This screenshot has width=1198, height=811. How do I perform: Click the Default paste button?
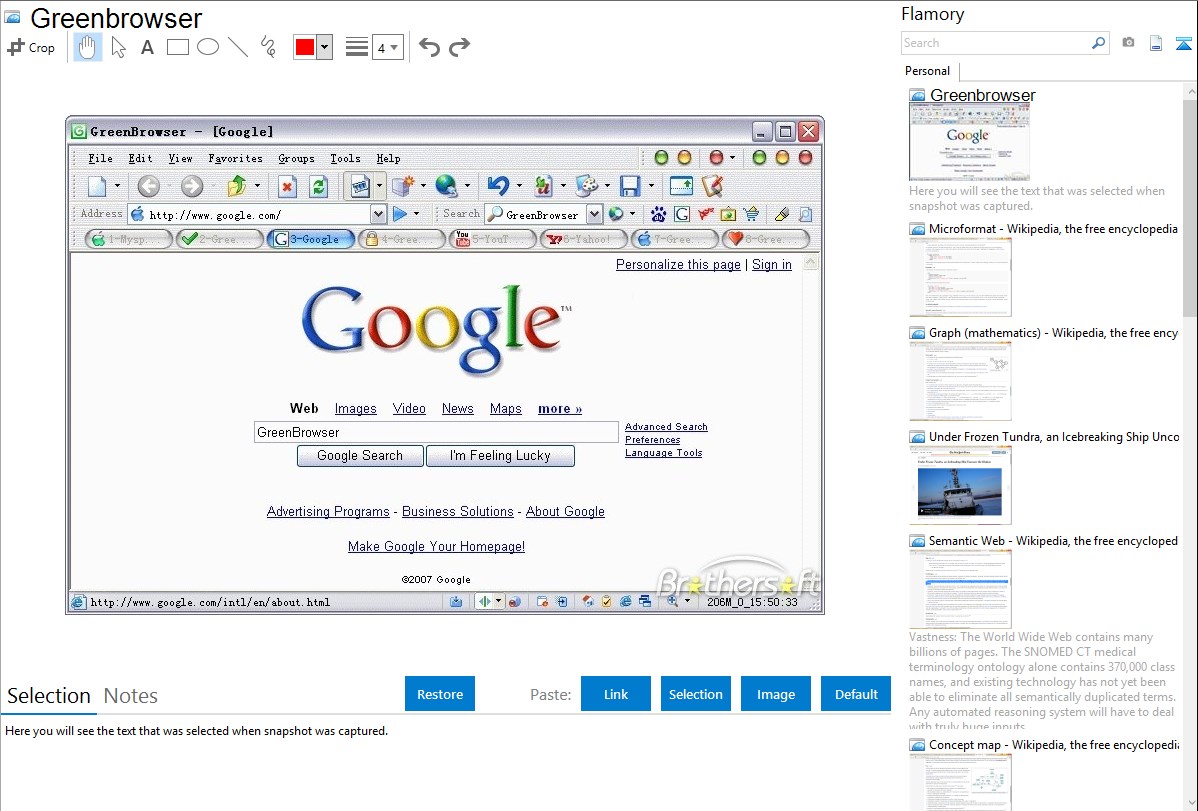pos(856,694)
